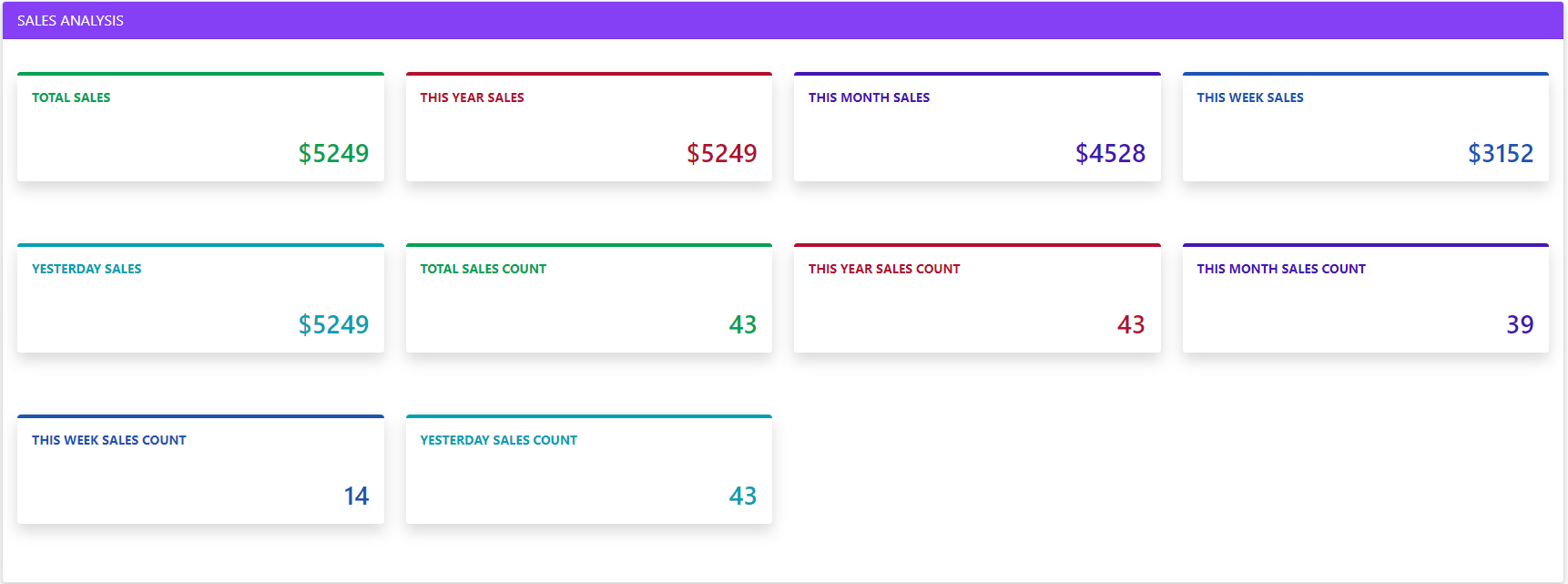Click the Sales Analysis header title
The width and height of the screenshot is (1568, 584).
tap(70, 21)
